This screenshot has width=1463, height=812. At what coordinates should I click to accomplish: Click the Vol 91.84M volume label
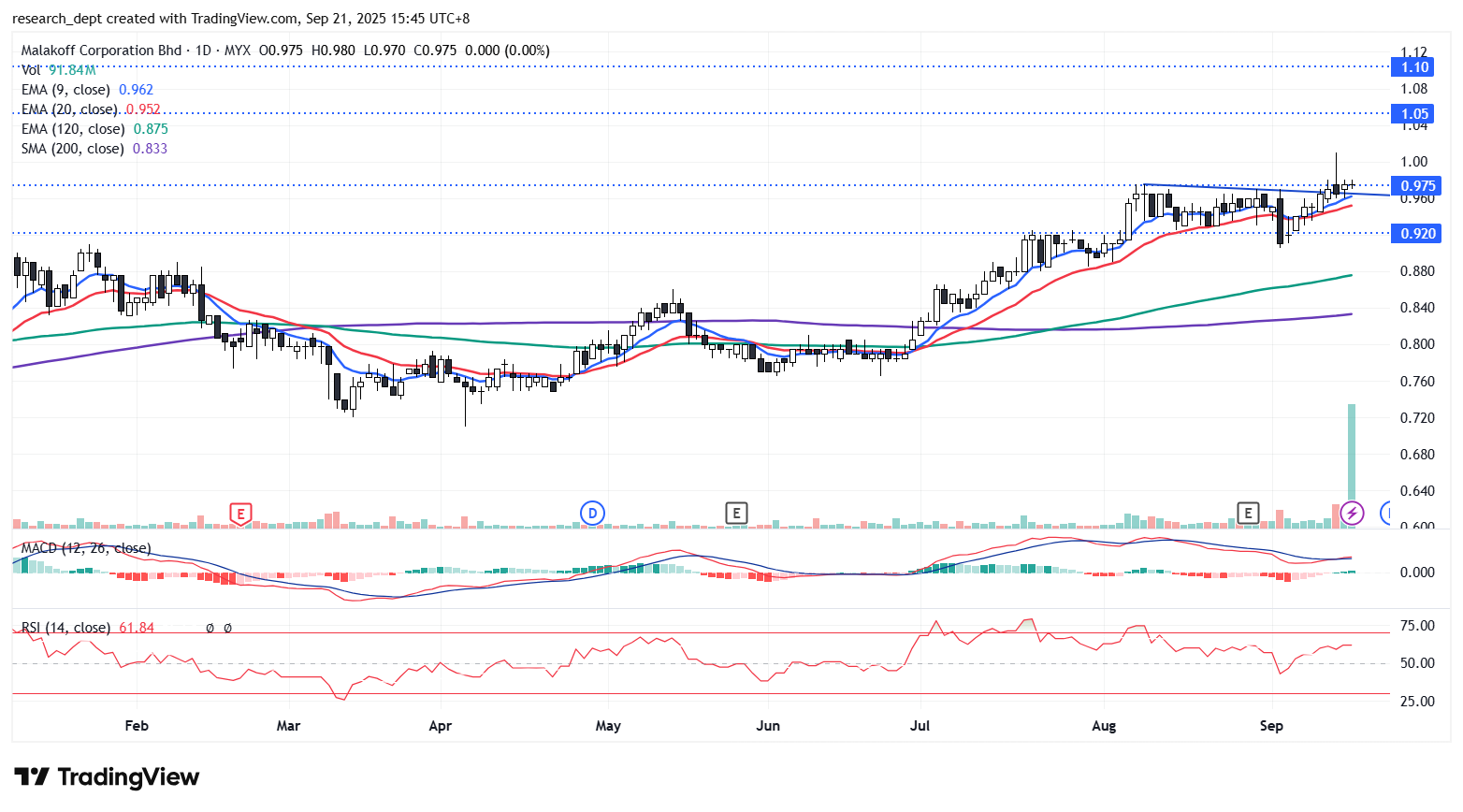pos(58,70)
